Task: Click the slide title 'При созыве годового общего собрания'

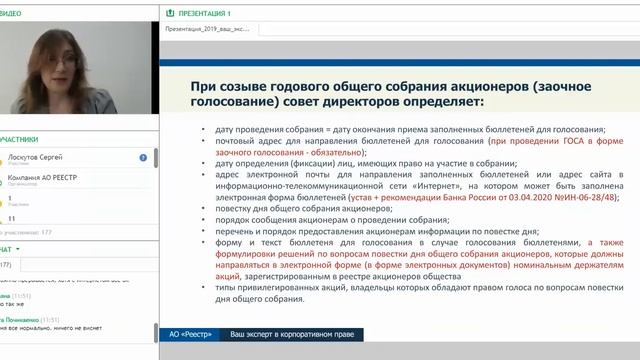Action: tap(391, 93)
